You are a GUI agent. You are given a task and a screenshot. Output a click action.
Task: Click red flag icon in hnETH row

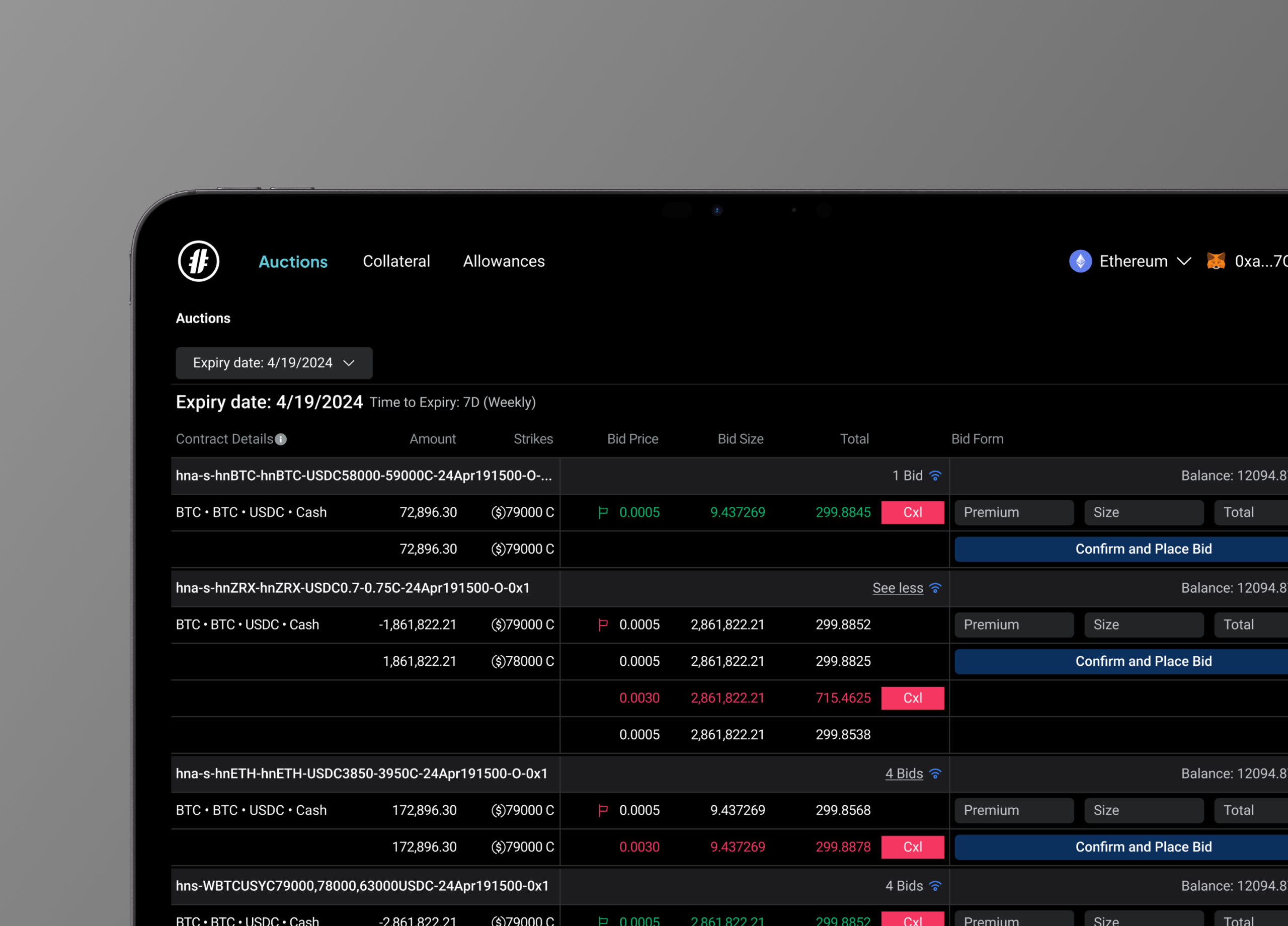tap(603, 810)
